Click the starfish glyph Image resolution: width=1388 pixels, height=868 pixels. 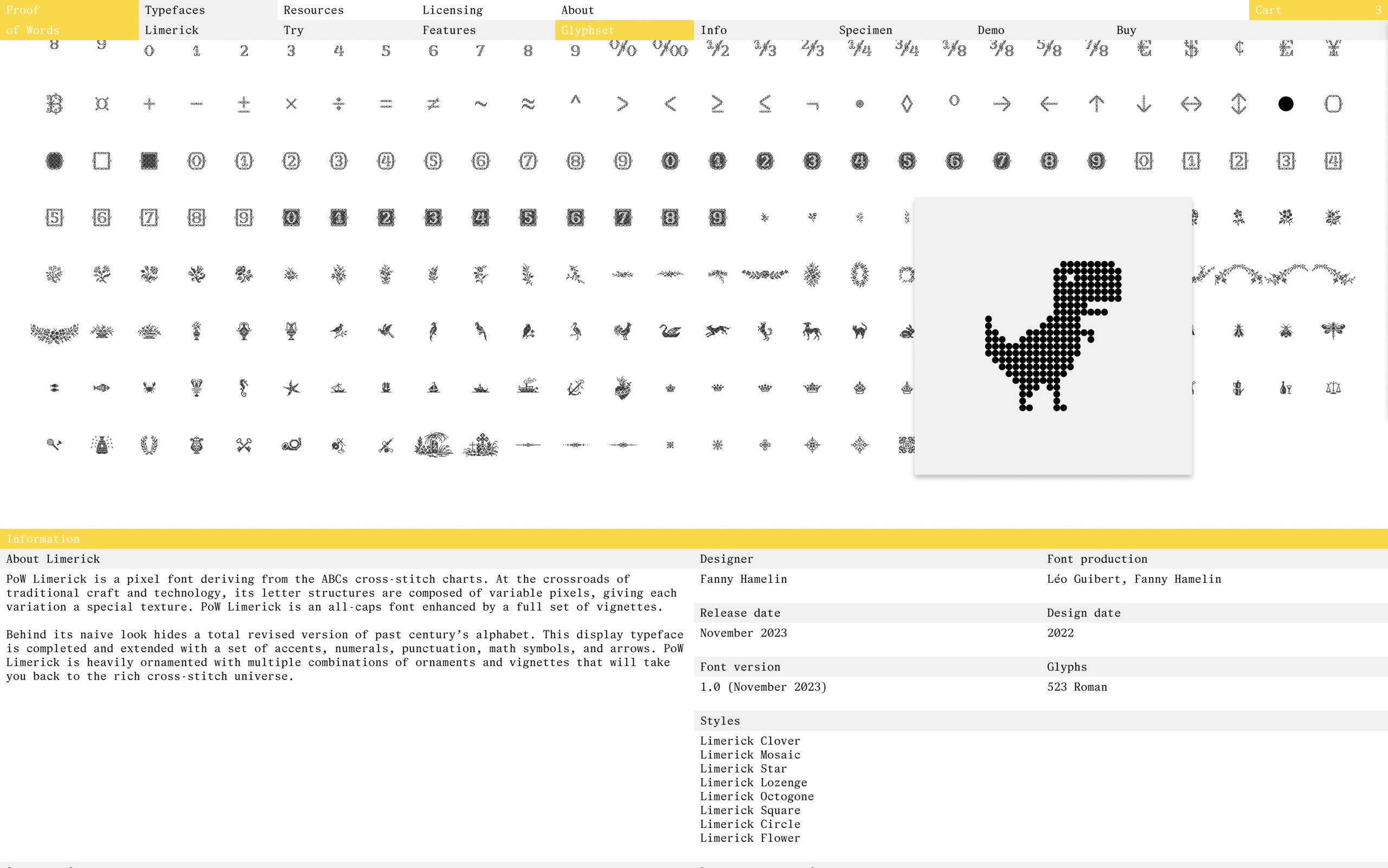click(x=291, y=388)
